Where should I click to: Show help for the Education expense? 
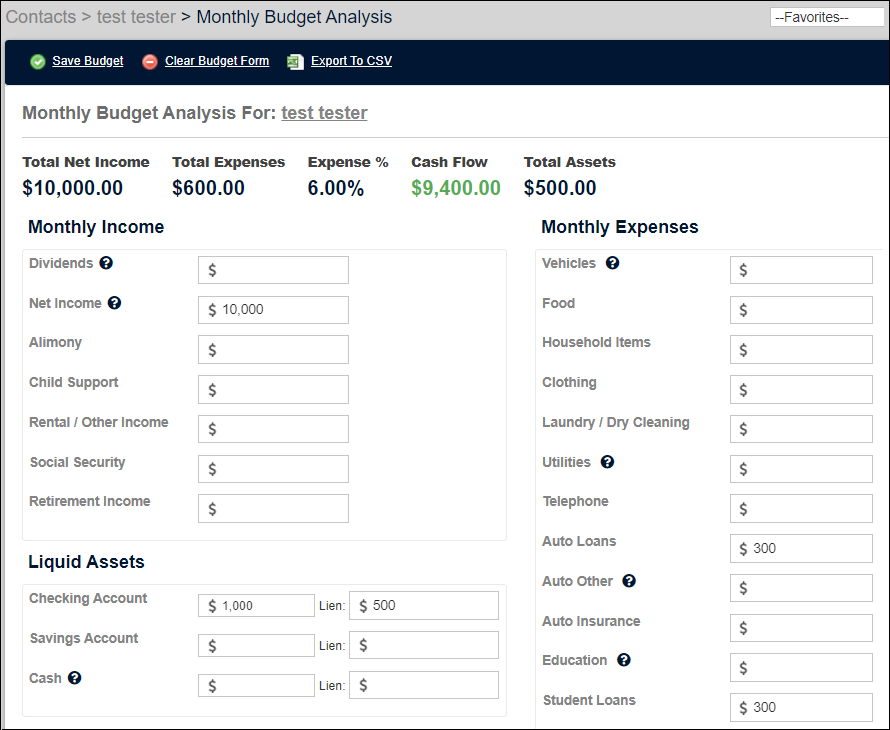(624, 660)
